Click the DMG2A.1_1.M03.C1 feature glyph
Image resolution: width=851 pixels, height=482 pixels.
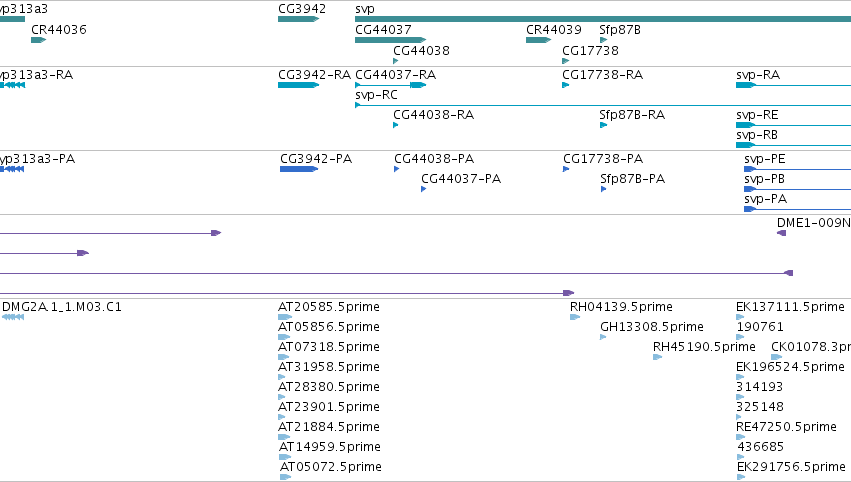pos(12,317)
